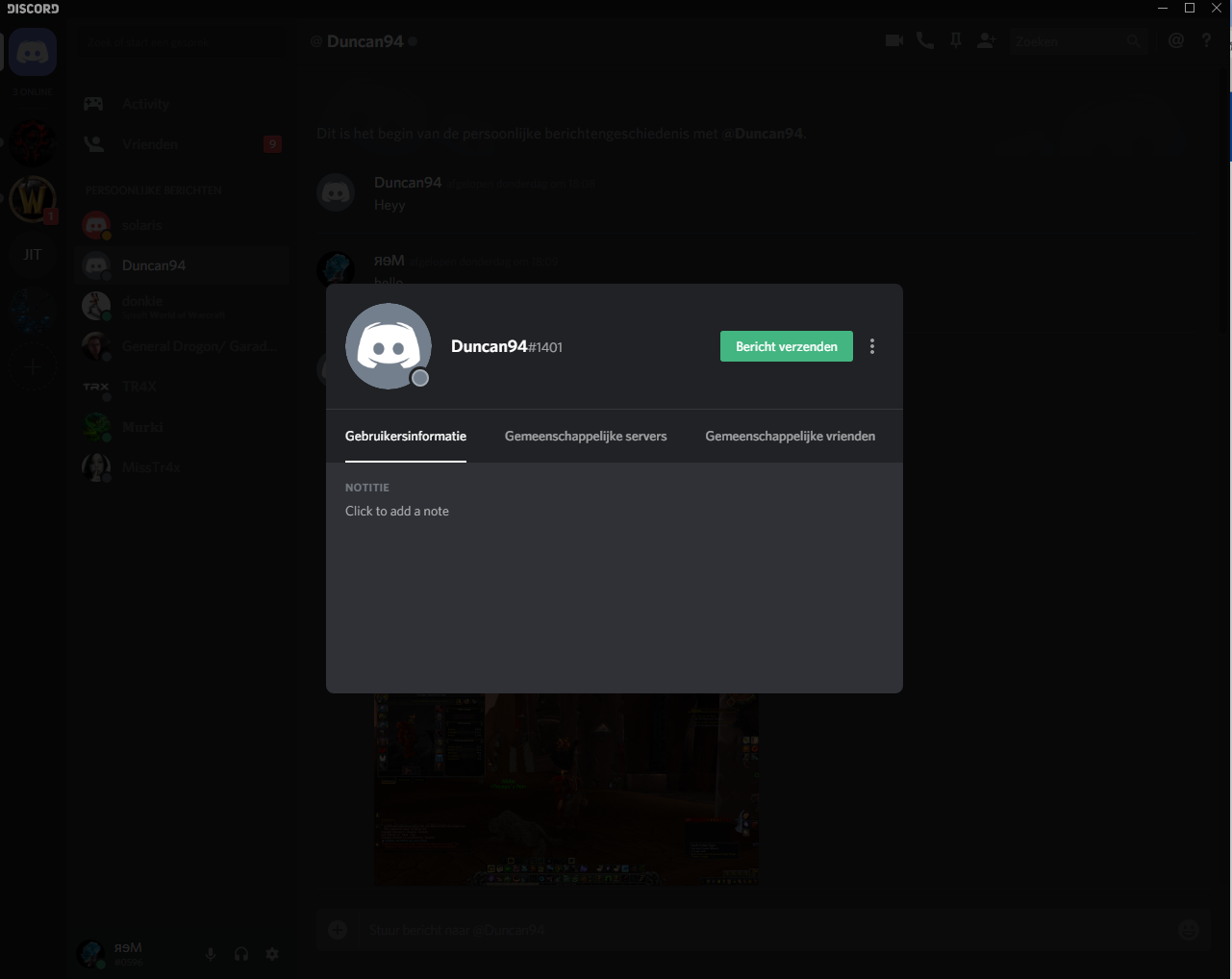Open the Gemeenschappelijke servers tab

point(586,436)
